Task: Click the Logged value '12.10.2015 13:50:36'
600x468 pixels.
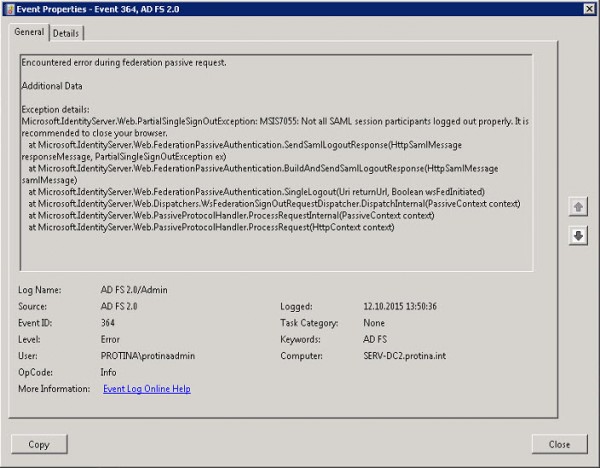Action: coord(400,307)
